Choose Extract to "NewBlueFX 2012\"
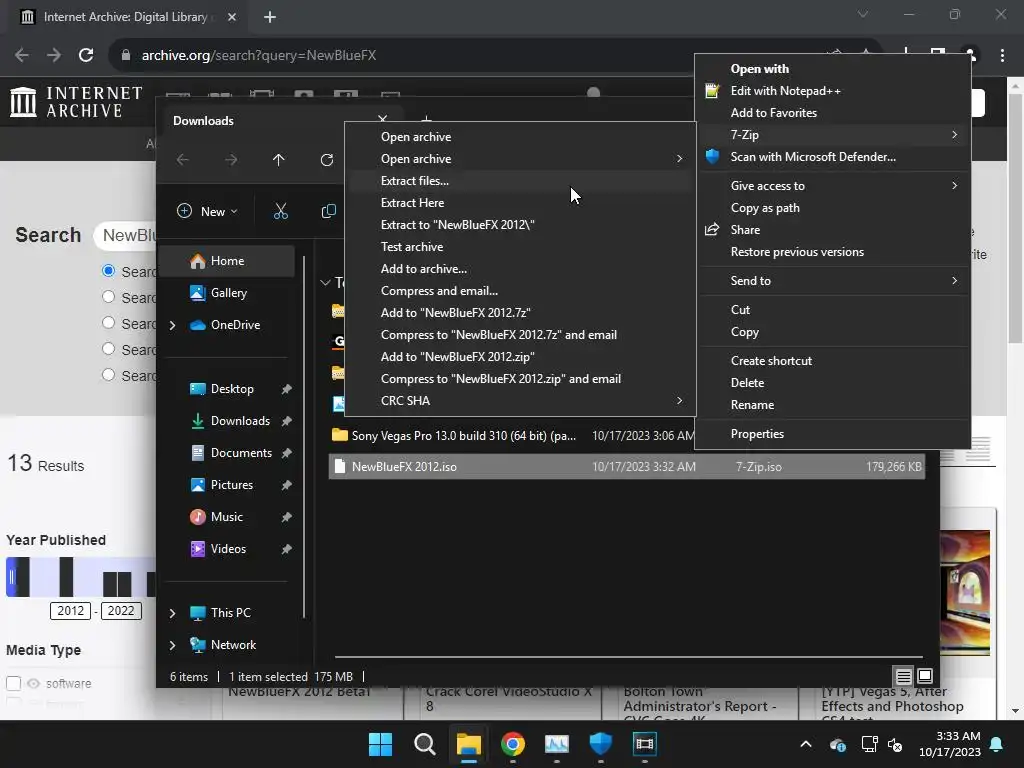The width and height of the screenshot is (1024, 768). point(520,225)
